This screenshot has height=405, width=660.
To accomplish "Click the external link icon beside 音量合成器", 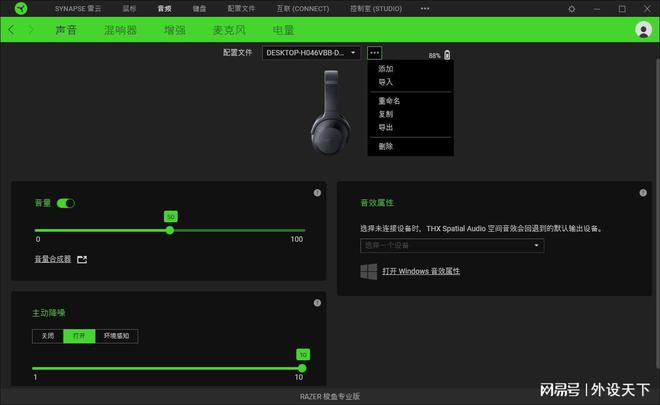I will click(x=82, y=259).
